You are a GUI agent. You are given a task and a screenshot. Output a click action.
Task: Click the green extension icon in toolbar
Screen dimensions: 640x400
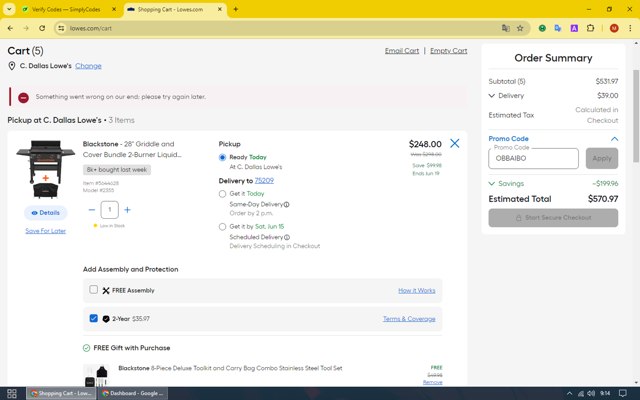pyautogui.click(x=542, y=28)
